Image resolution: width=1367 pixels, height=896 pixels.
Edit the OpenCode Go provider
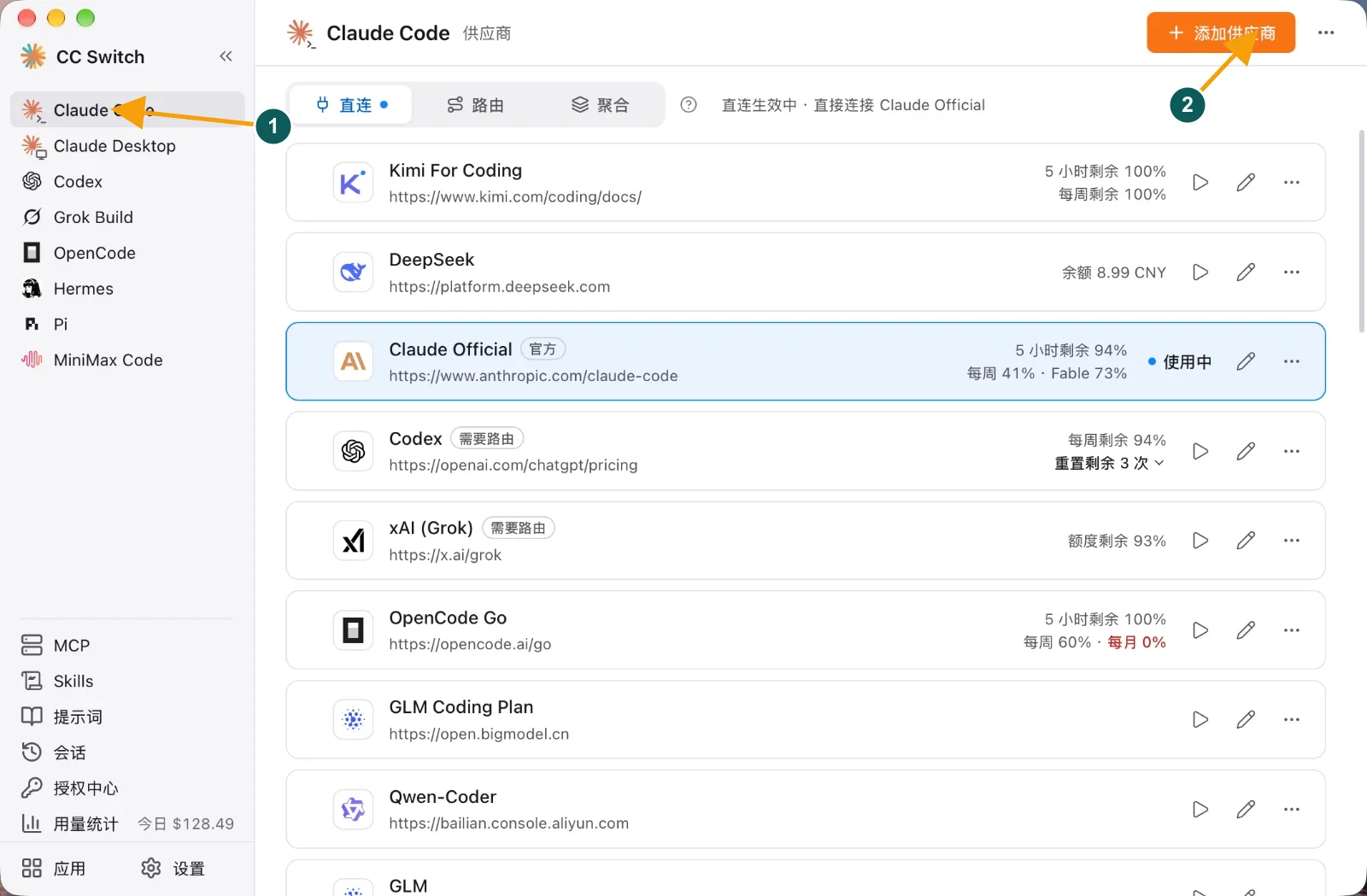coord(1246,630)
